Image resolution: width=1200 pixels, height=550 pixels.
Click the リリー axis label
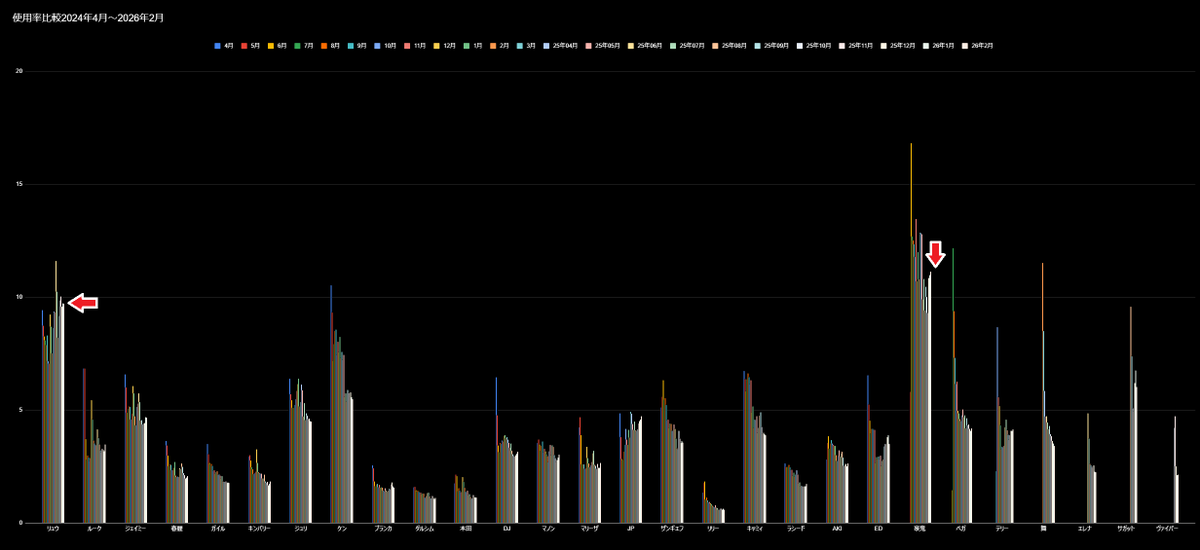click(x=713, y=528)
